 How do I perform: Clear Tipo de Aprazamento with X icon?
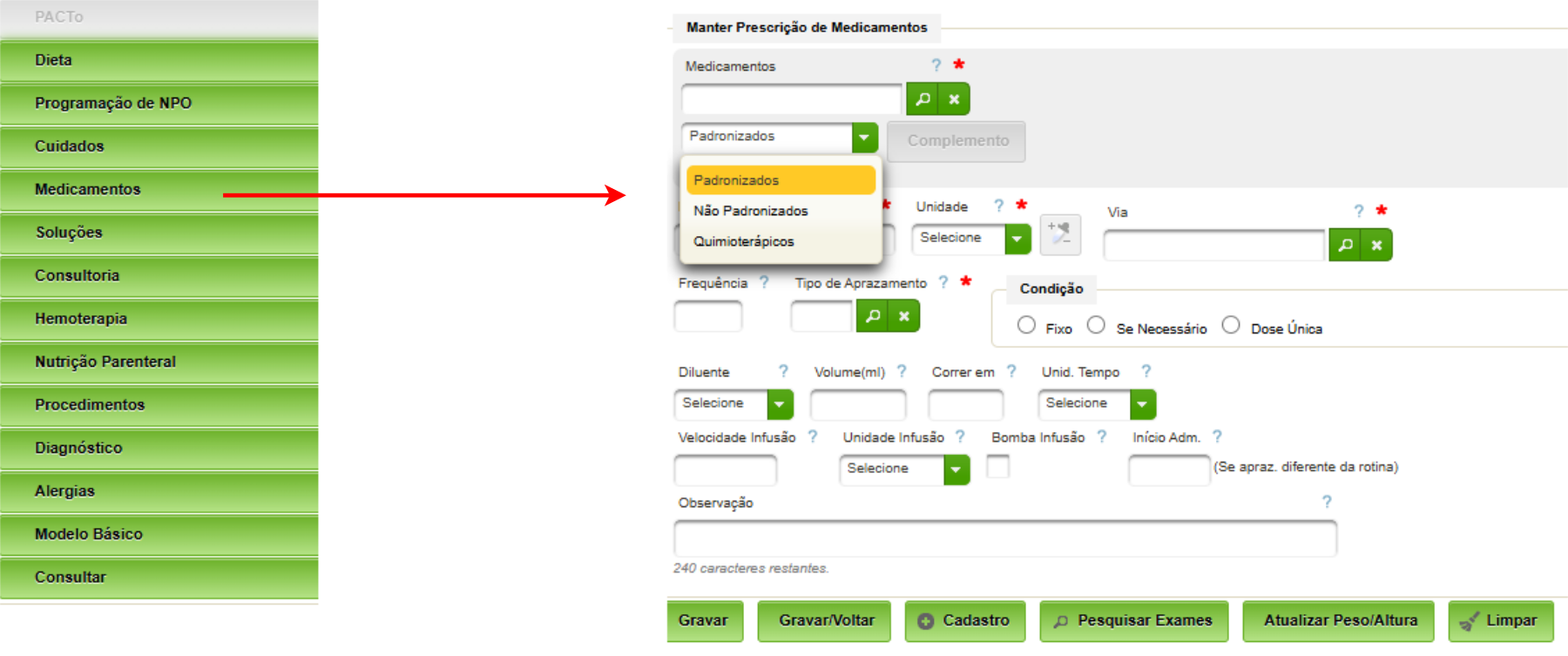[x=904, y=316]
